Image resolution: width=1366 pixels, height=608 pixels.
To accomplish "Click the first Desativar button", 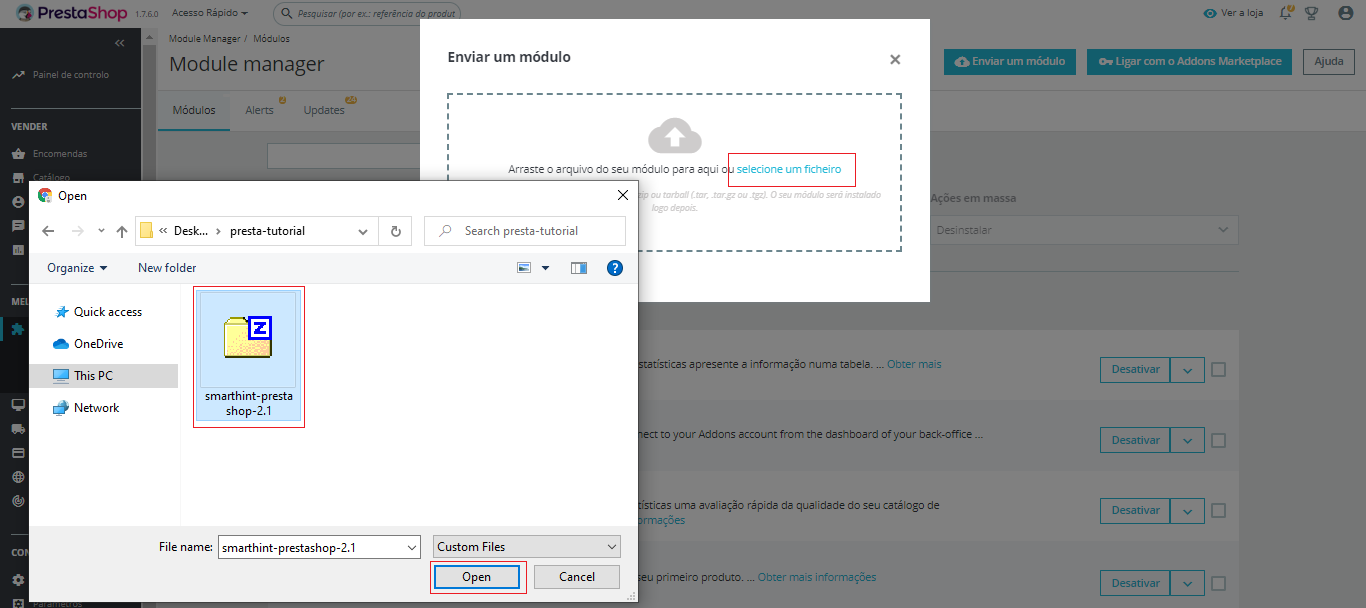I will pos(1135,369).
